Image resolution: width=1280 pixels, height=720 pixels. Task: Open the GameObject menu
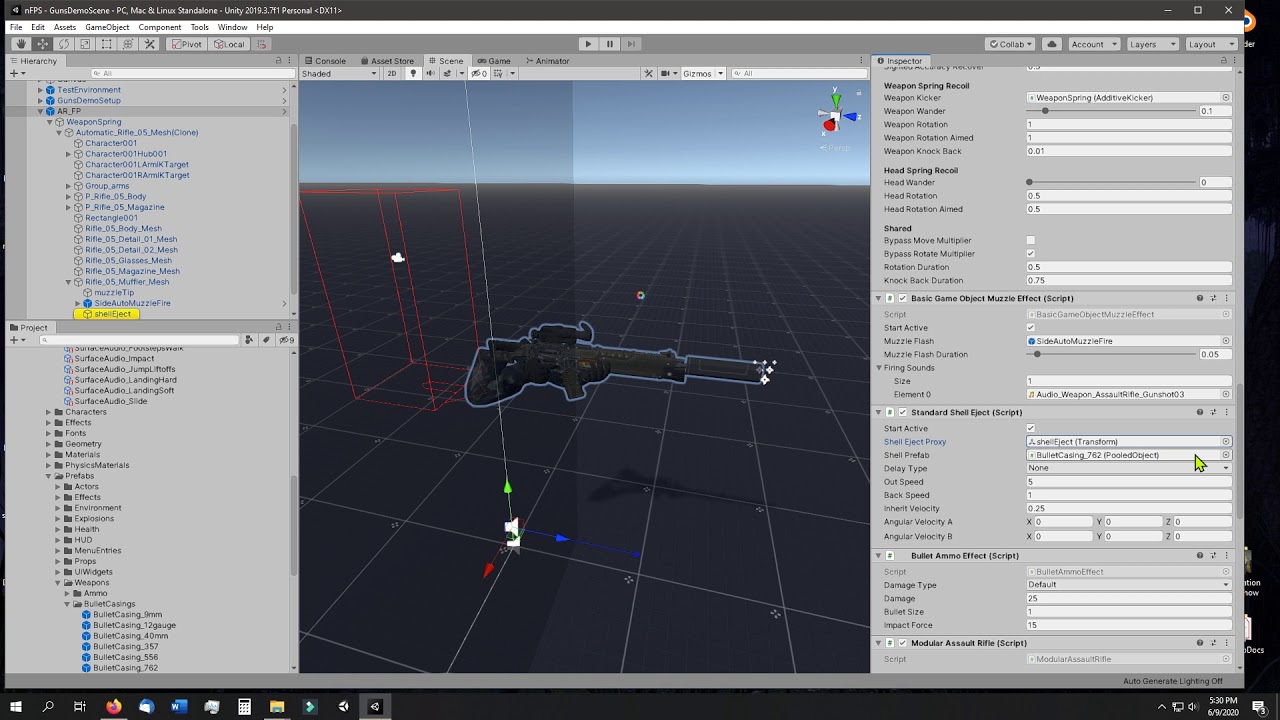point(105,27)
